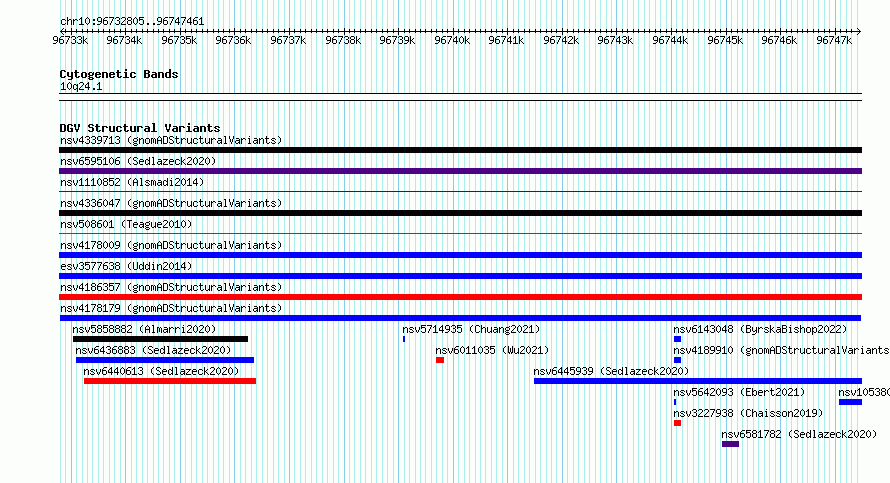The height and width of the screenshot is (483, 890).
Task: Click the purple block under nsv6581782
Action: [731, 444]
